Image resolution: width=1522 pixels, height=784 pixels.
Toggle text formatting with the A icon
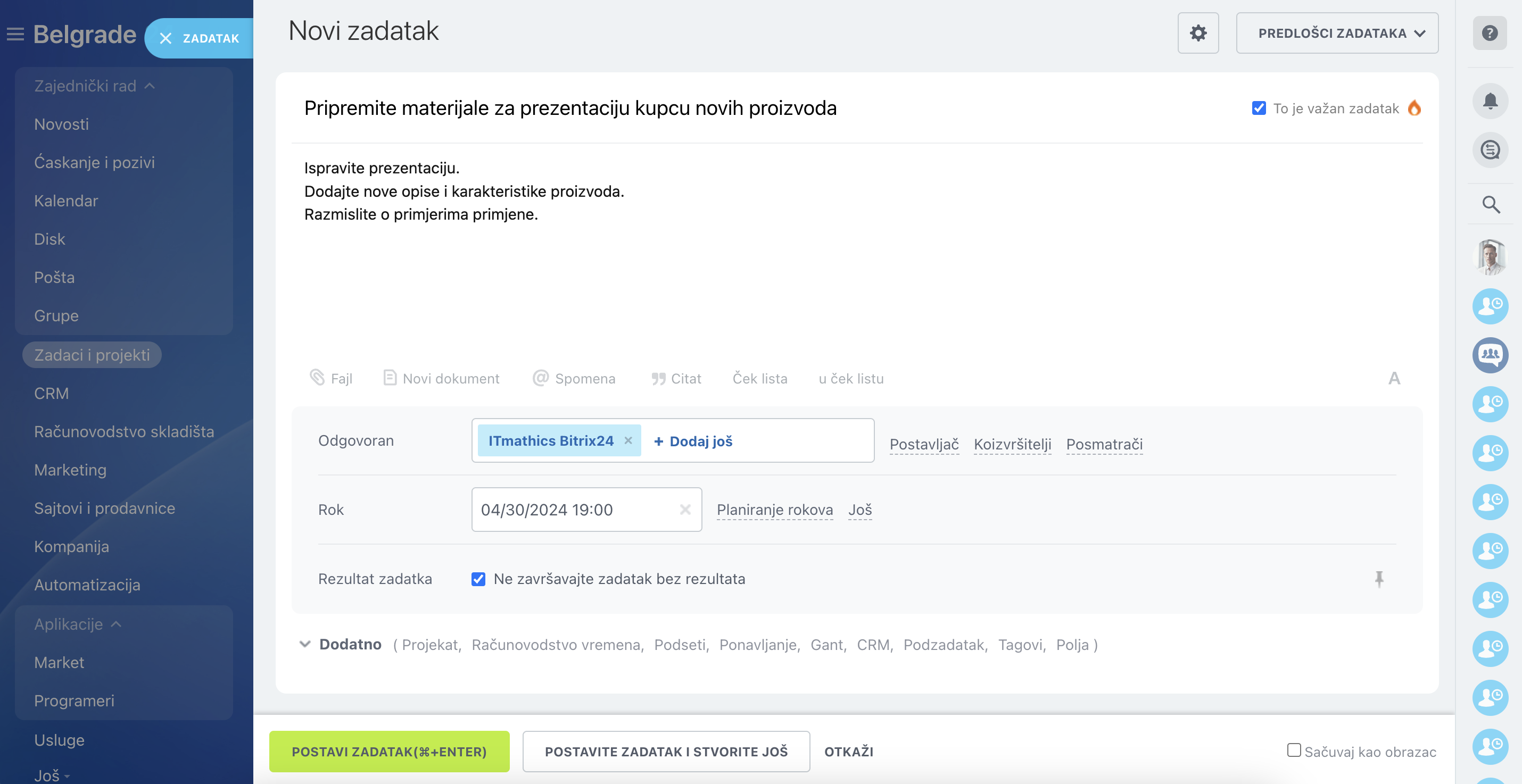coord(1394,378)
